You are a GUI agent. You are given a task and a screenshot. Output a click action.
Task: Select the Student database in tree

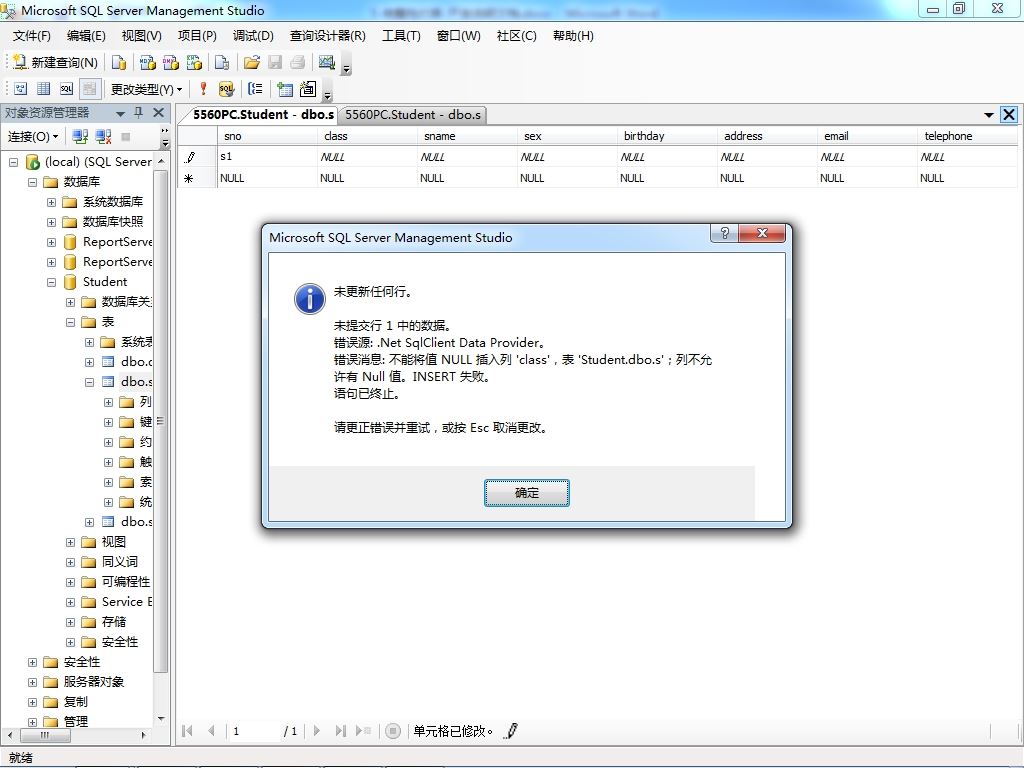click(104, 281)
